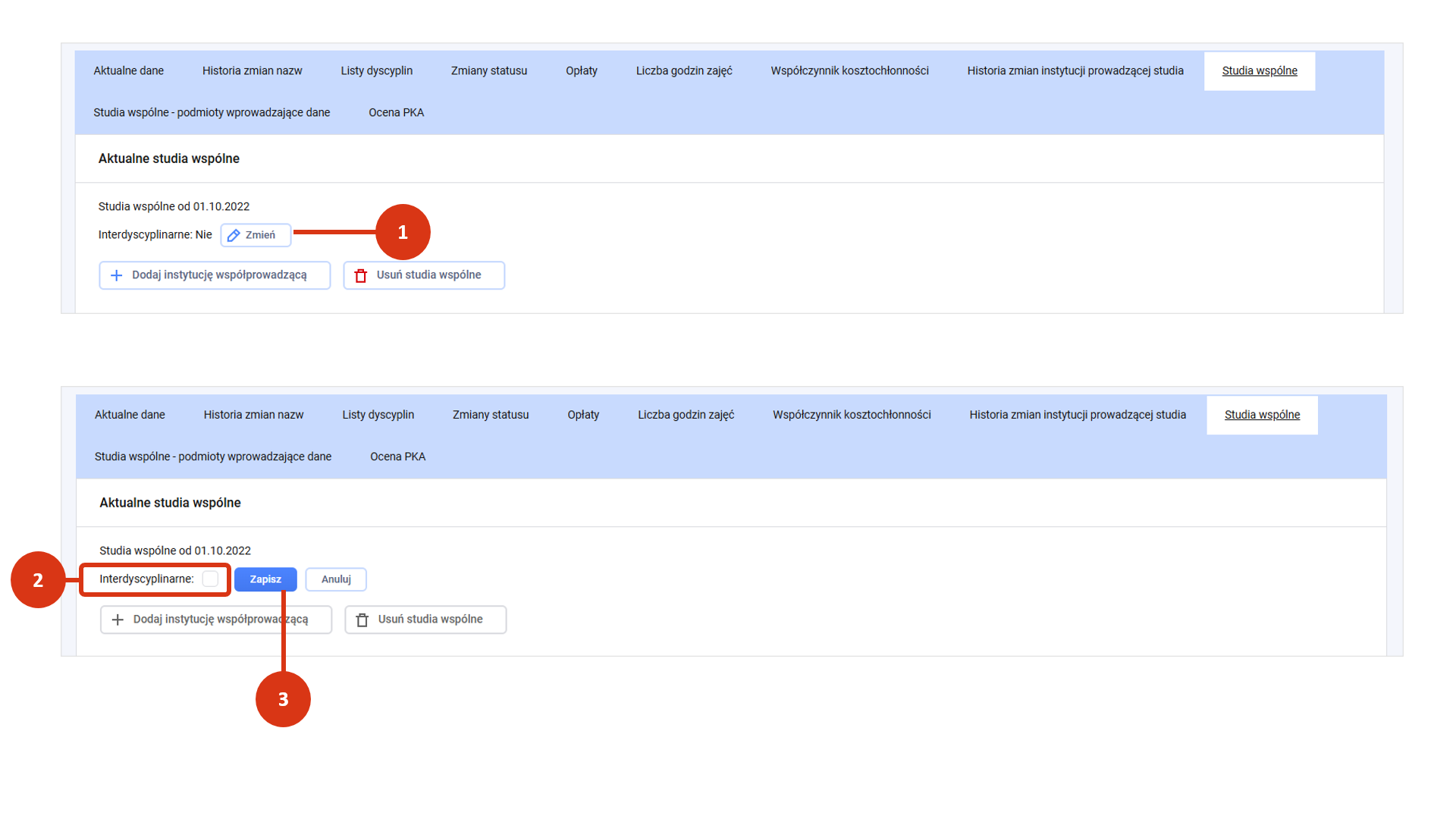This screenshot has width=1456, height=819.
Task: Open Historia zmian nazw tab in lower panel
Action: click(x=253, y=415)
